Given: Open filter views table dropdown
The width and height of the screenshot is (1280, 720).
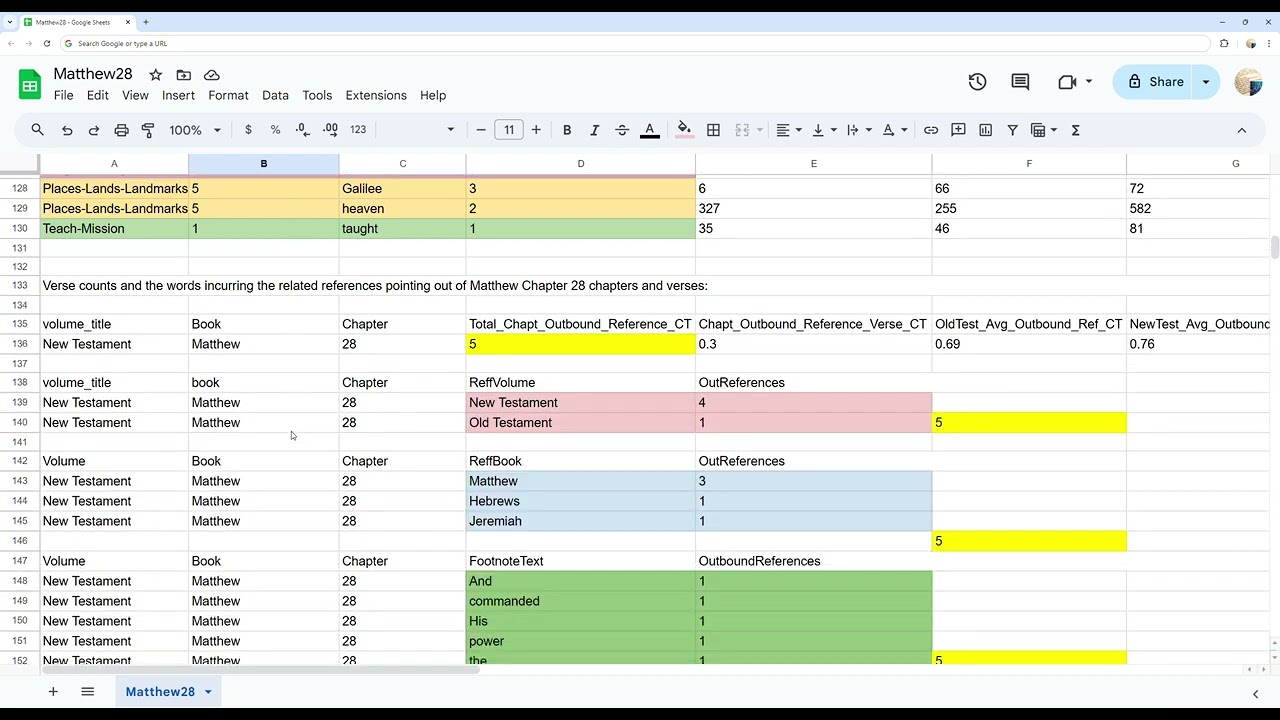Looking at the screenshot, I should coord(1044,130).
